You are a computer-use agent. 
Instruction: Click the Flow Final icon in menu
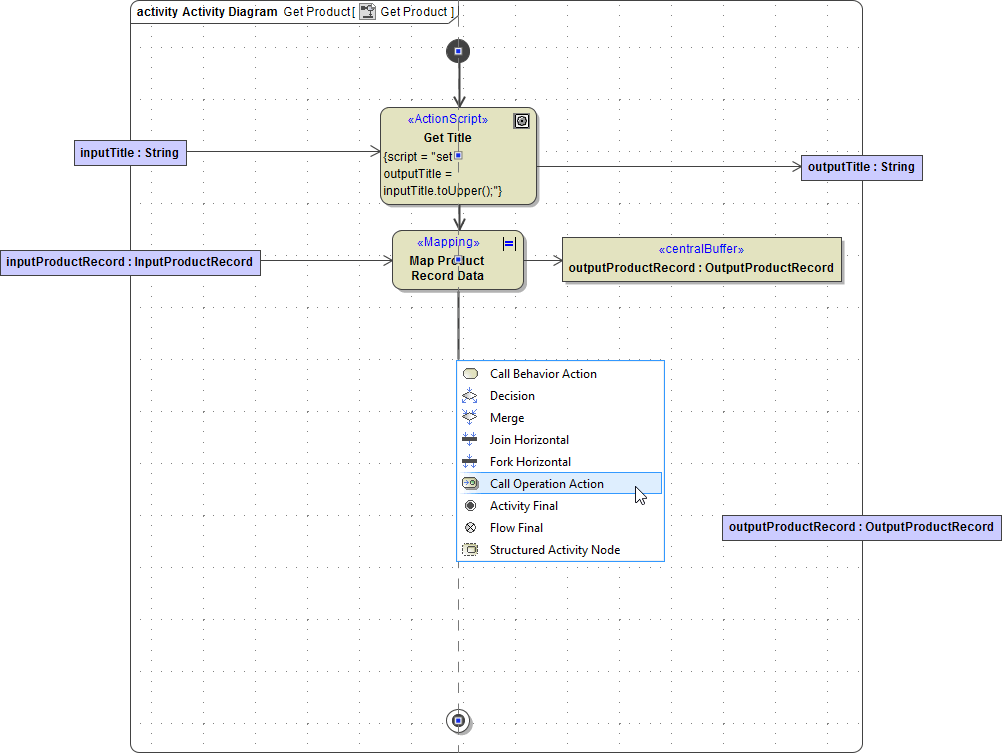point(470,528)
